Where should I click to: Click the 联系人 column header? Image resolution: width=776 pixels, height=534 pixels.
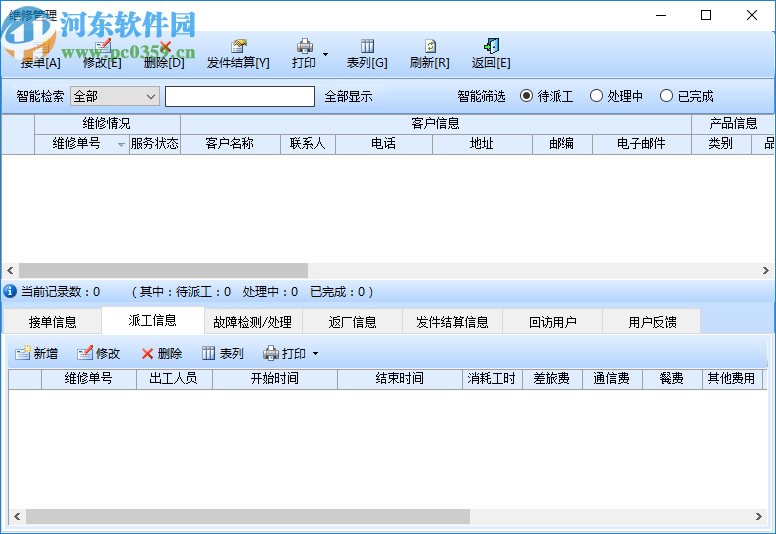(307, 144)
